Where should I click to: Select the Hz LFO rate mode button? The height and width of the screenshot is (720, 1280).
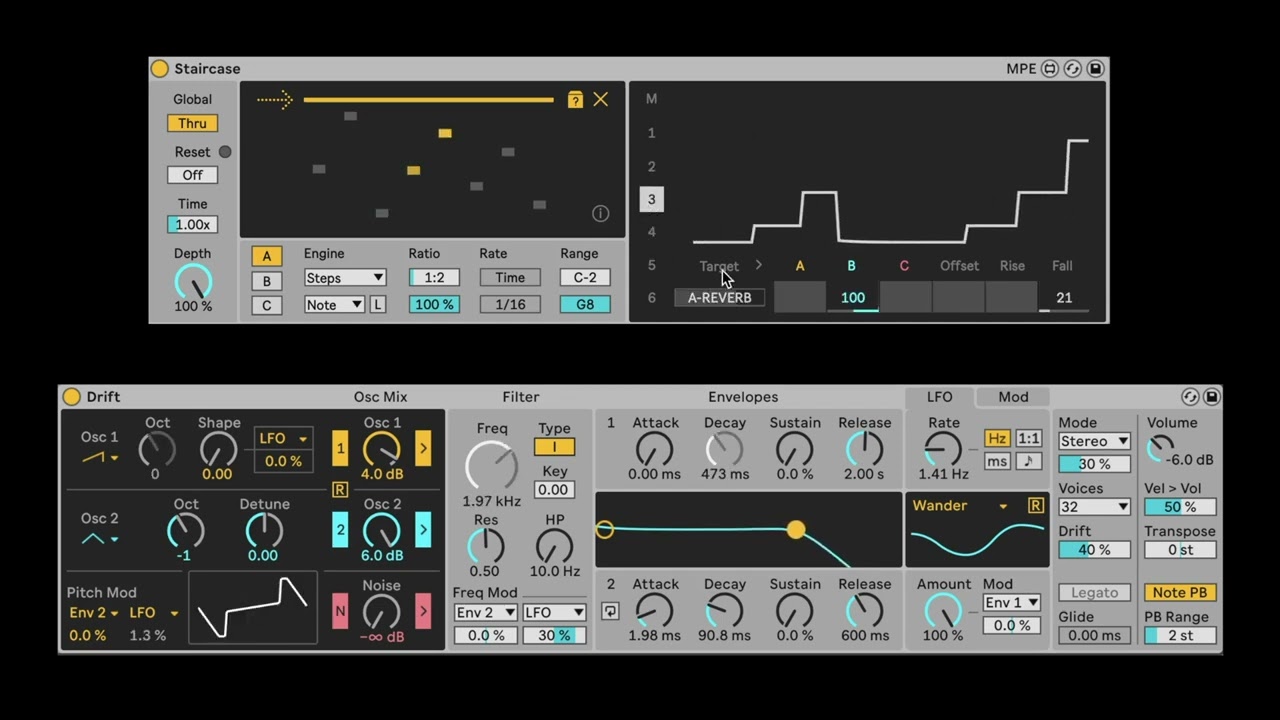point(997,439)
